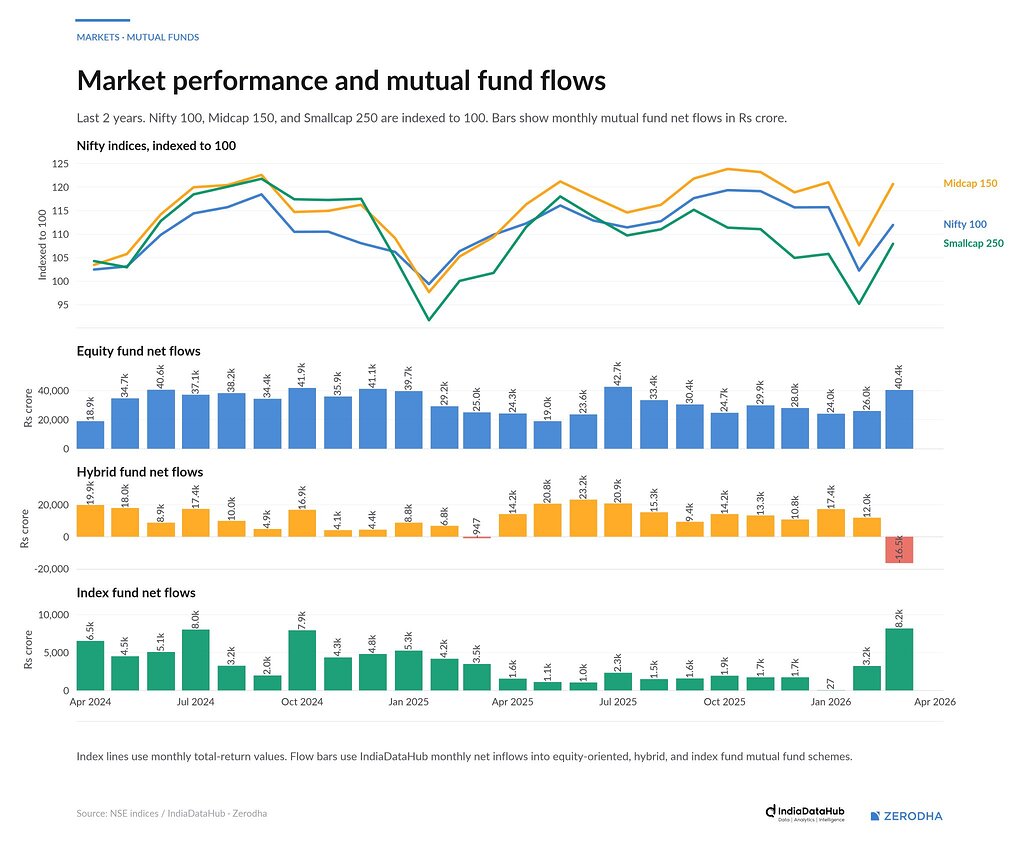Click the 6.5k index fund bar
The width and height of the screenshot is (1024, 843).
[x=90, y=666]
